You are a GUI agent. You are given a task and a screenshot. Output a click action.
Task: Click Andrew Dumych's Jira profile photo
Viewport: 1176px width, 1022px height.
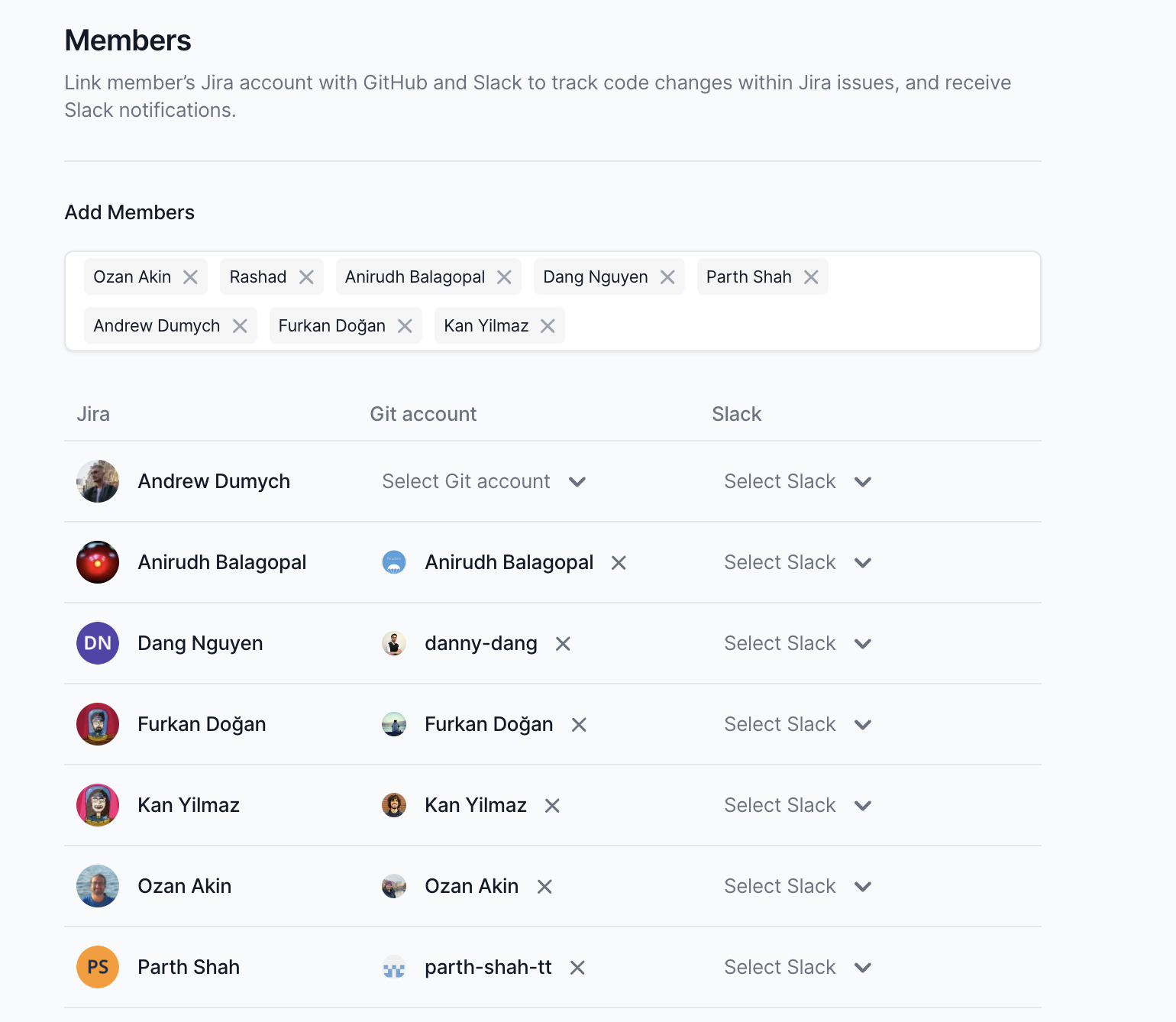[98, 481]
